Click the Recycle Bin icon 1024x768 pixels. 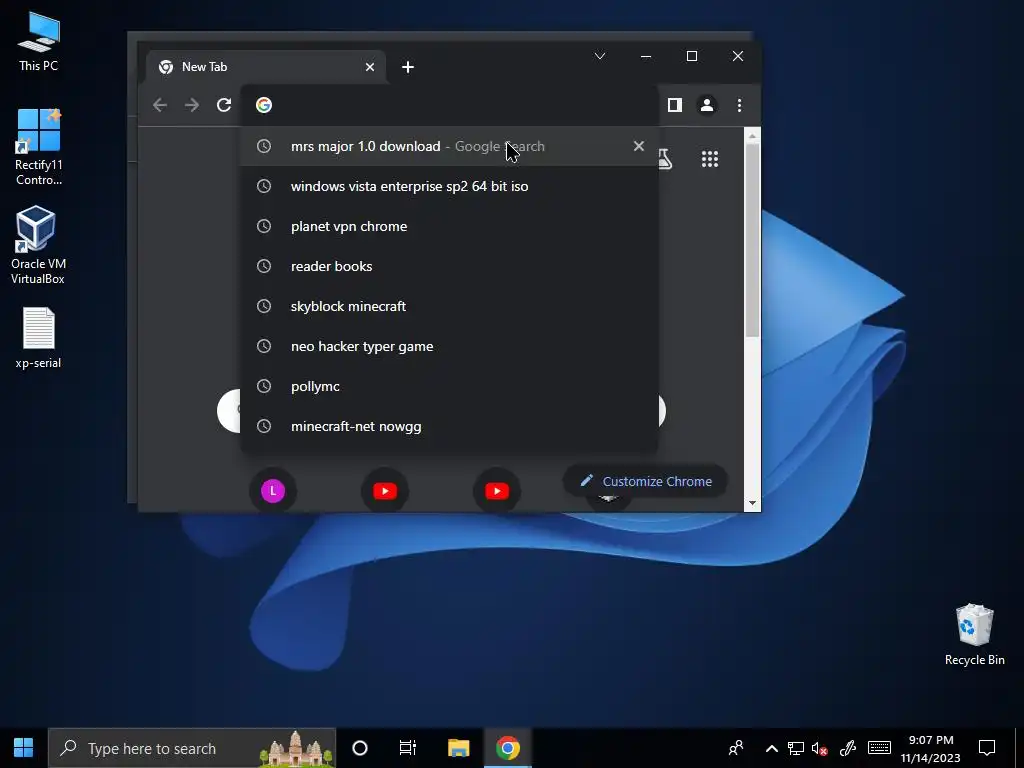[x=974, y=635]
